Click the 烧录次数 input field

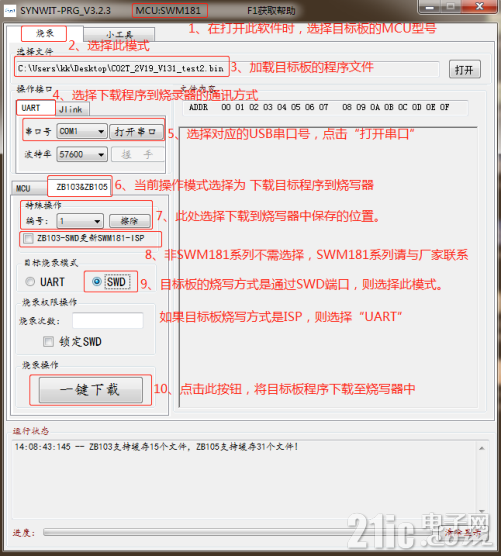108,321
